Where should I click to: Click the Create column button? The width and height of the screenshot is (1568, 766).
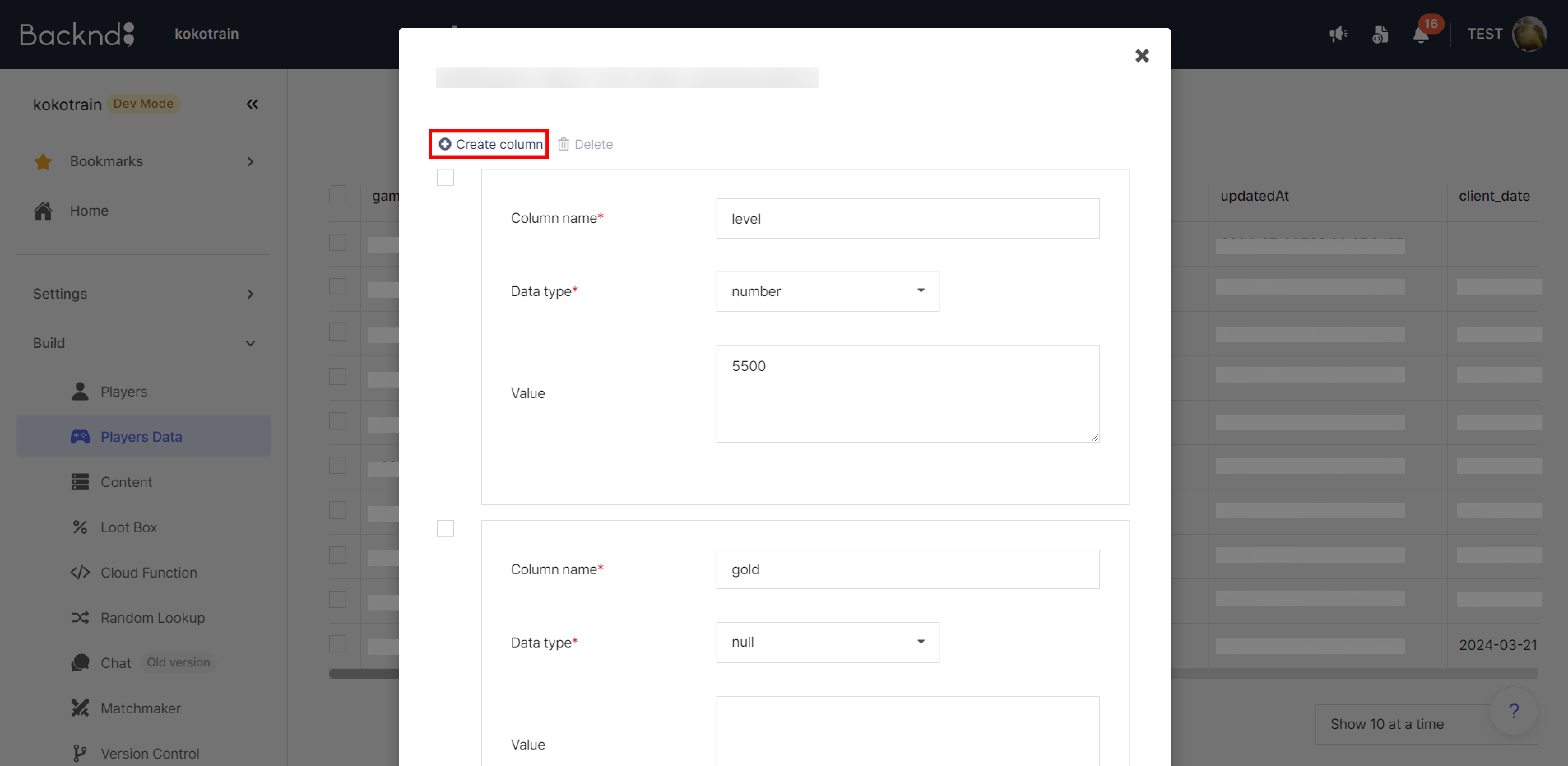click(x=491, y=144)
